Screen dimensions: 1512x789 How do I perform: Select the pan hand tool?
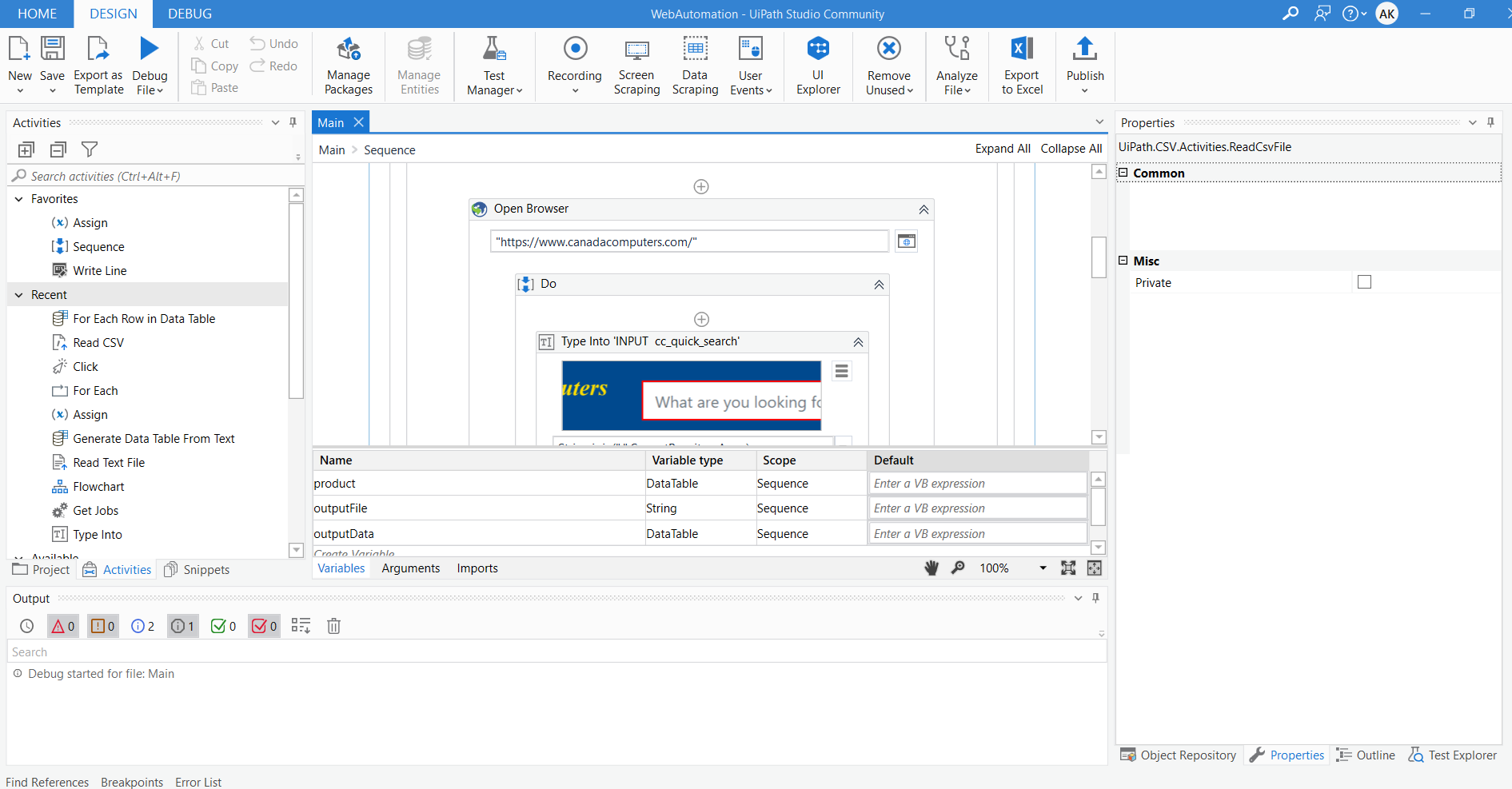pyautogui.click(x=932, y=568)
